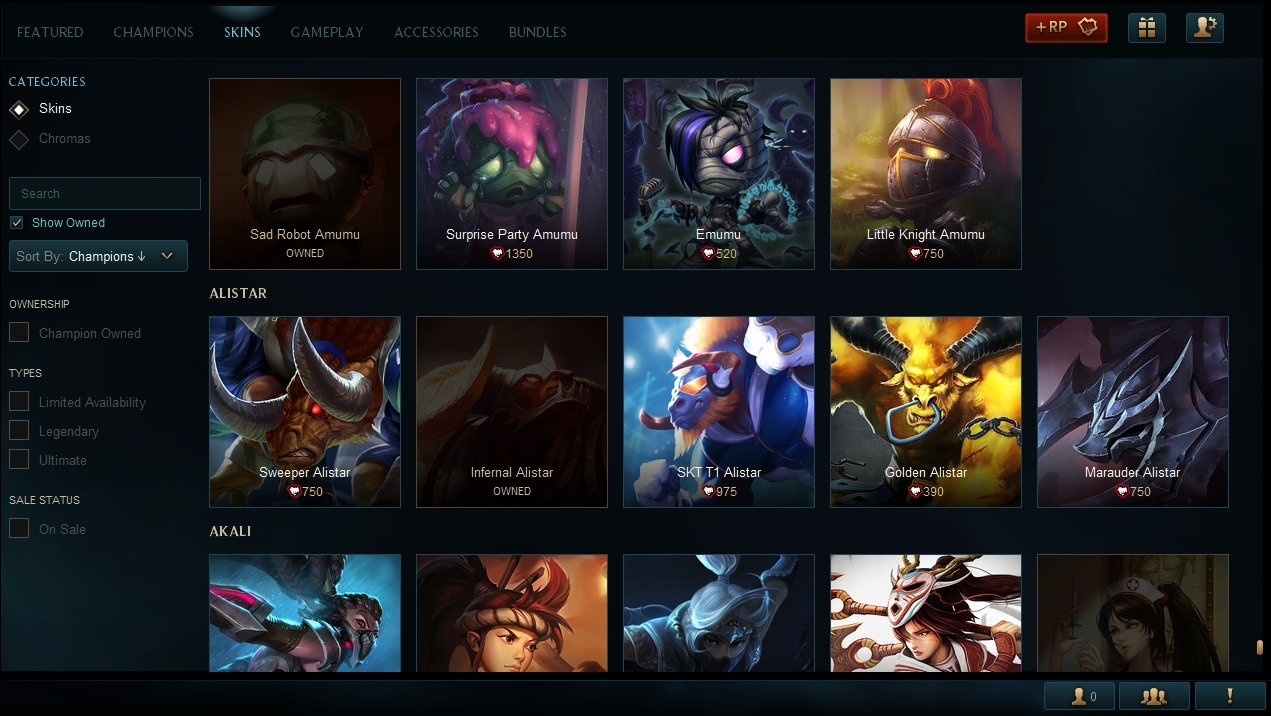Viewport: 1271px width, 716px height.
Task: Open the alerts exclamation mark icon
Action: pyautogui.click(x=1229, y=696)
